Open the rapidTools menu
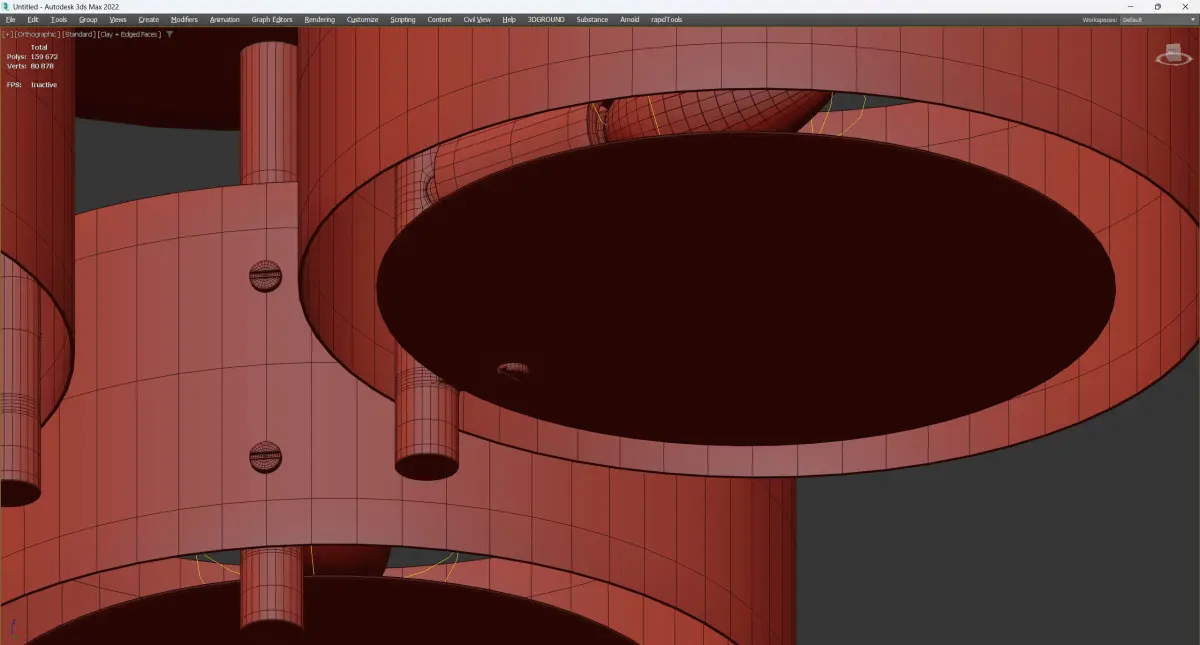This screenshot has width=1200, height=645. pyautogui.click(x=666, y=19)
